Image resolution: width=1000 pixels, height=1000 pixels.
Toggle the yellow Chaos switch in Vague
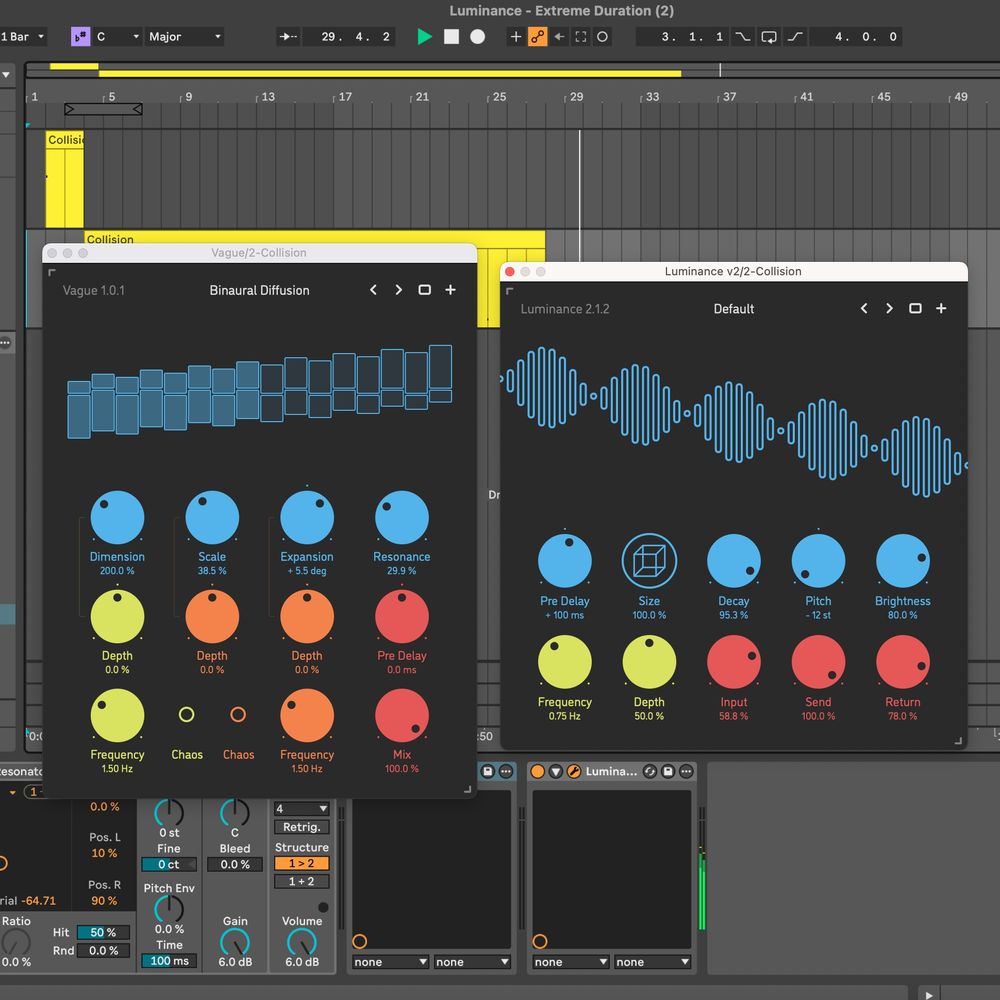186,714
